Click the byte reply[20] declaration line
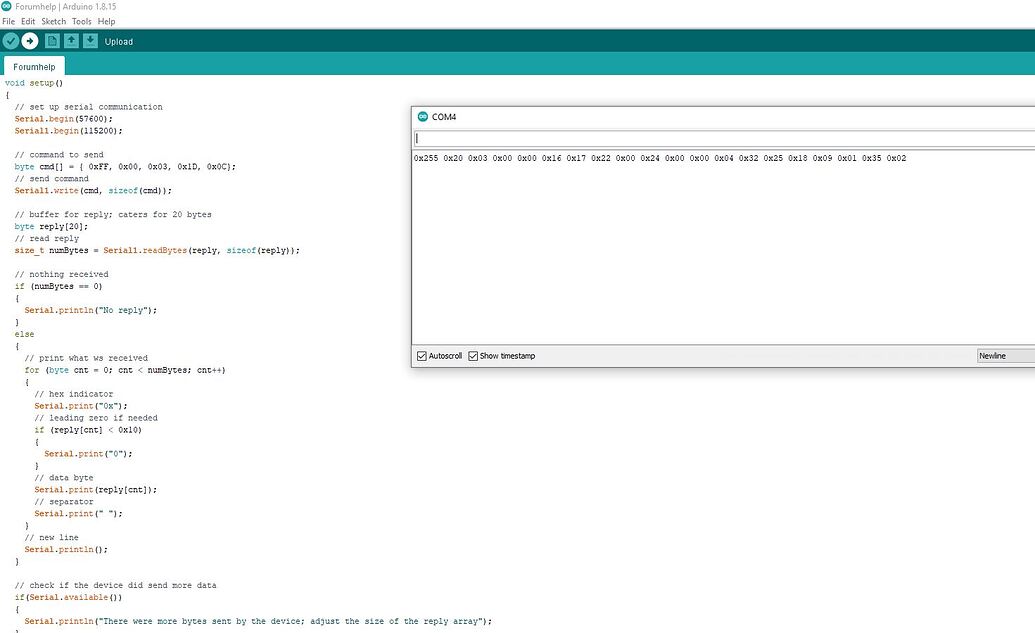The height and width of the screenshot is (633, 1035). [x=51, y=226]
